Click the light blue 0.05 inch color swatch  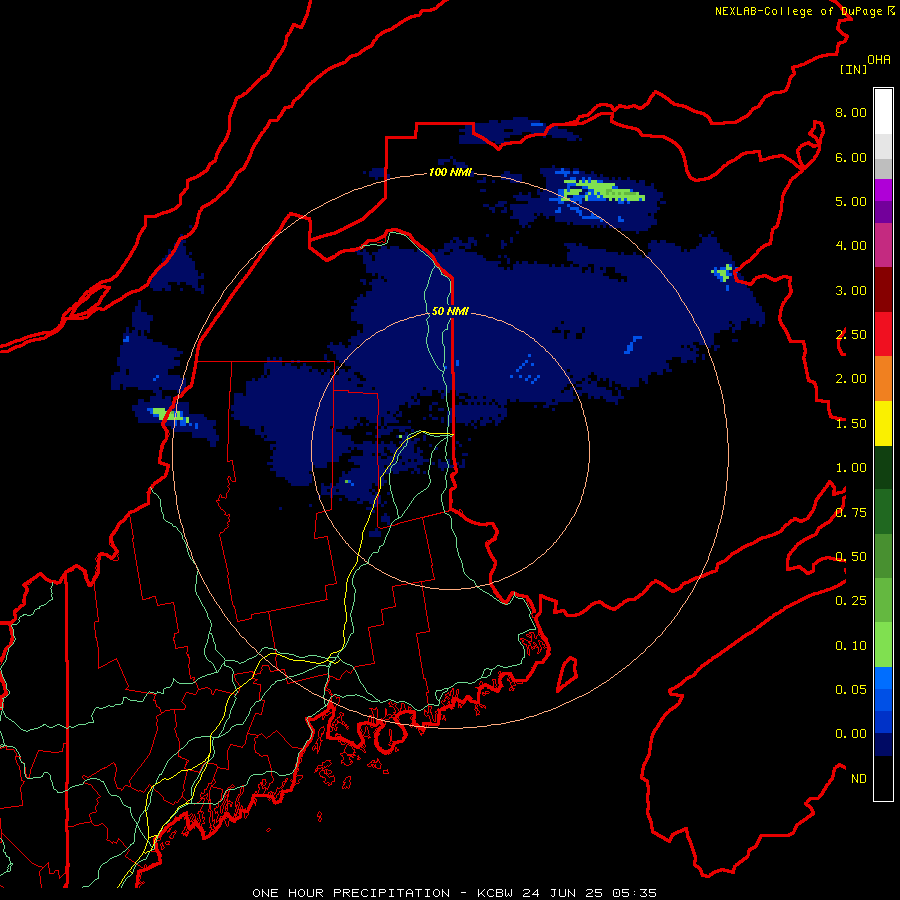coord(883,678)
